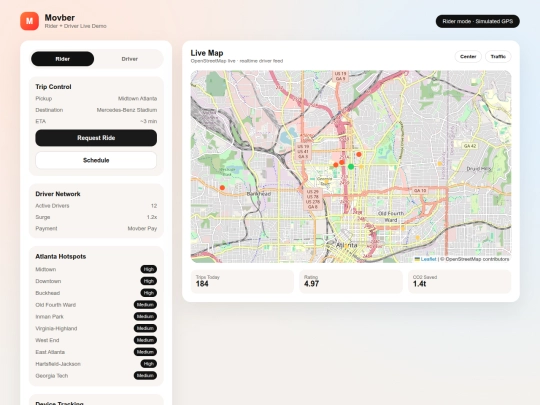
Task: Click the East Atlanta Medium badge
Action: (145, 352)
